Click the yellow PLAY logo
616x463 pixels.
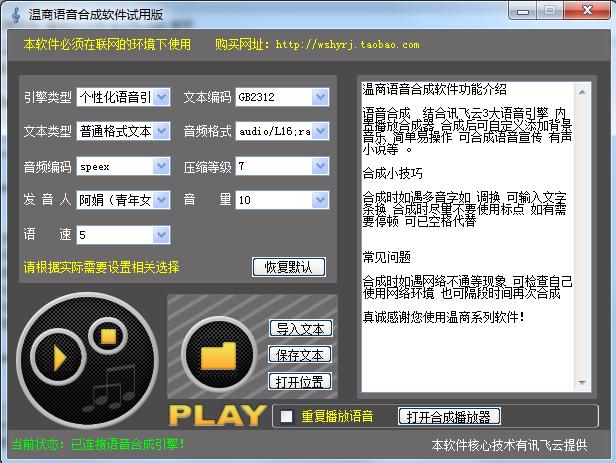[217, 415]
